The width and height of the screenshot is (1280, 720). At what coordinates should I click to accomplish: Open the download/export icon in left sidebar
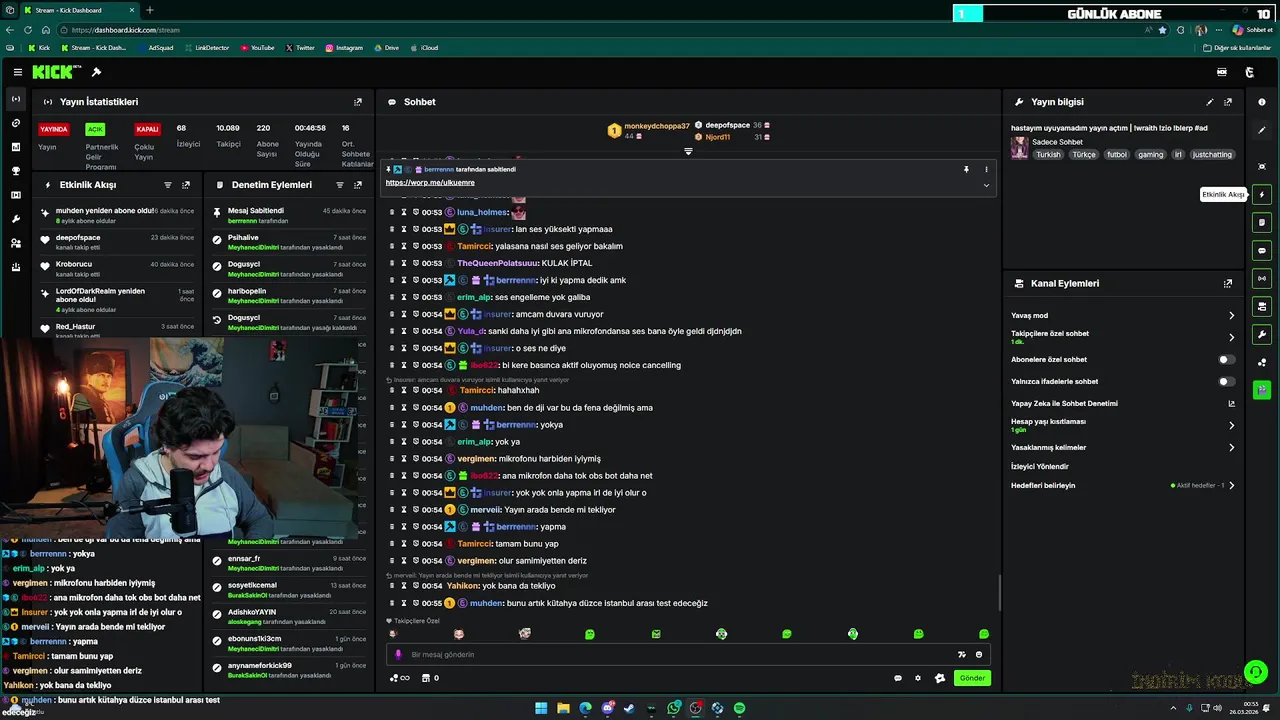tap(15, 267)
